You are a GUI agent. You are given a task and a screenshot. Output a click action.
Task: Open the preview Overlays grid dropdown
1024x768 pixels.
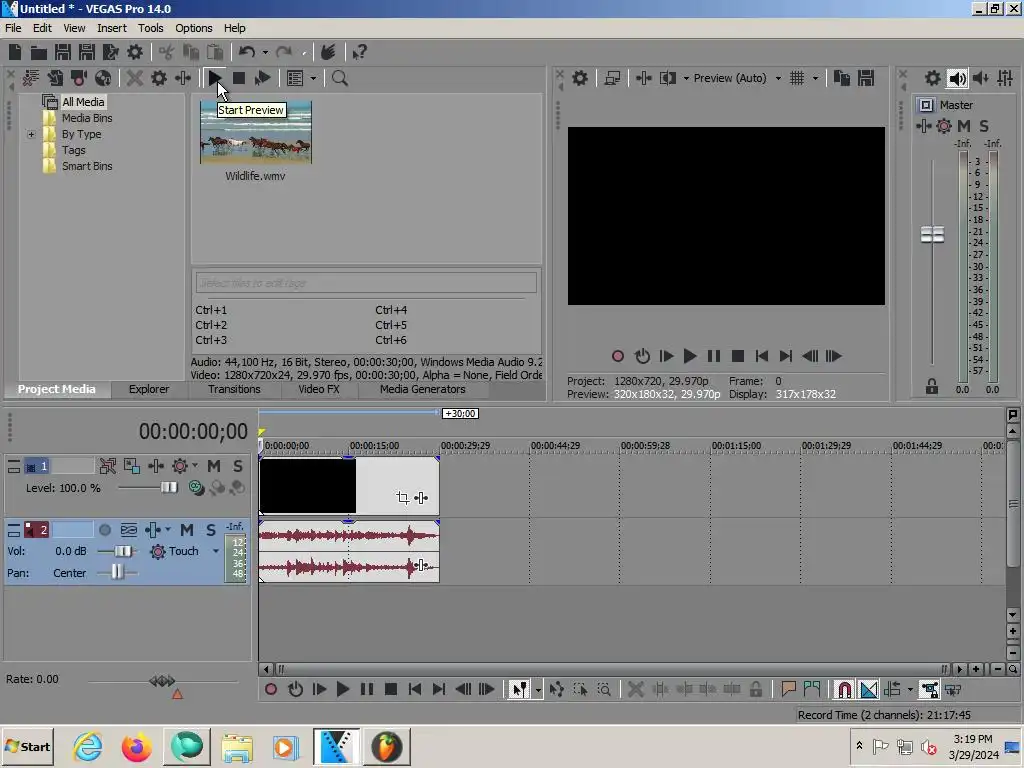coord(815,78)
